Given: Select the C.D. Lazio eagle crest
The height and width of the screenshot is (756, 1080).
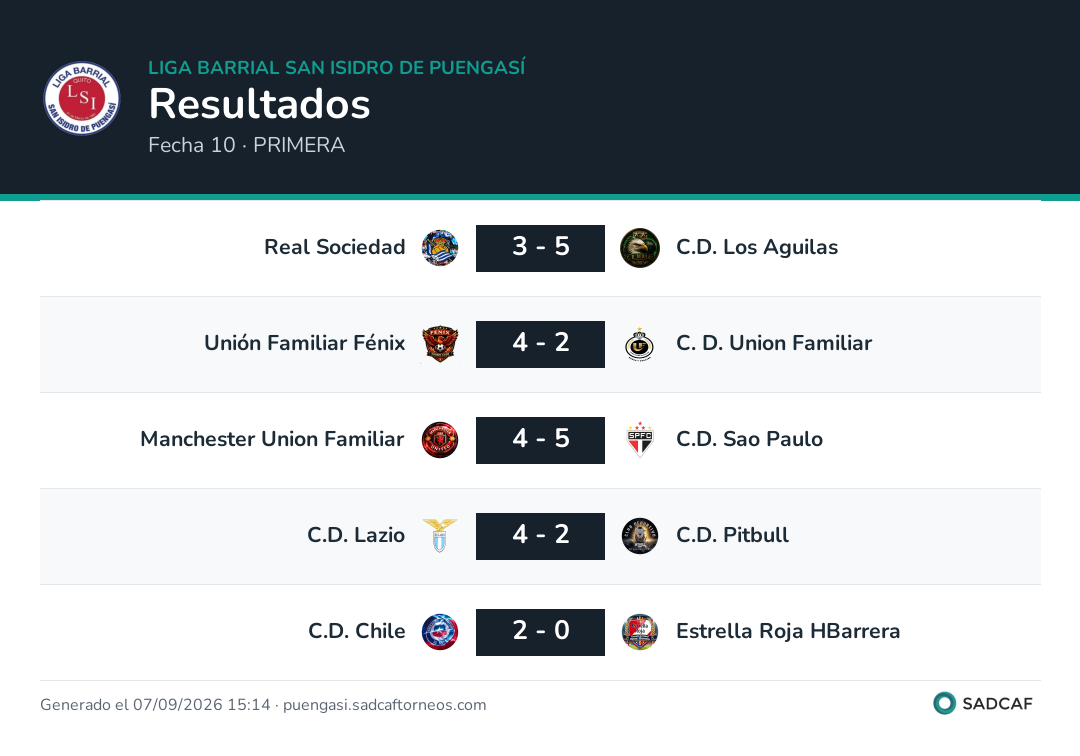Looking at the screenshot, I should 440,536.
